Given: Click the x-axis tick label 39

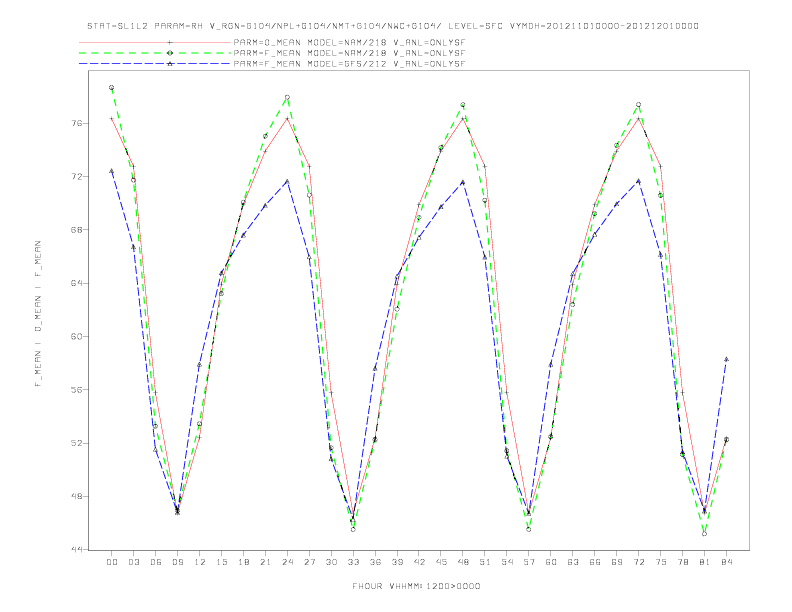Looking at the screenshot, I should click(397, 562).
